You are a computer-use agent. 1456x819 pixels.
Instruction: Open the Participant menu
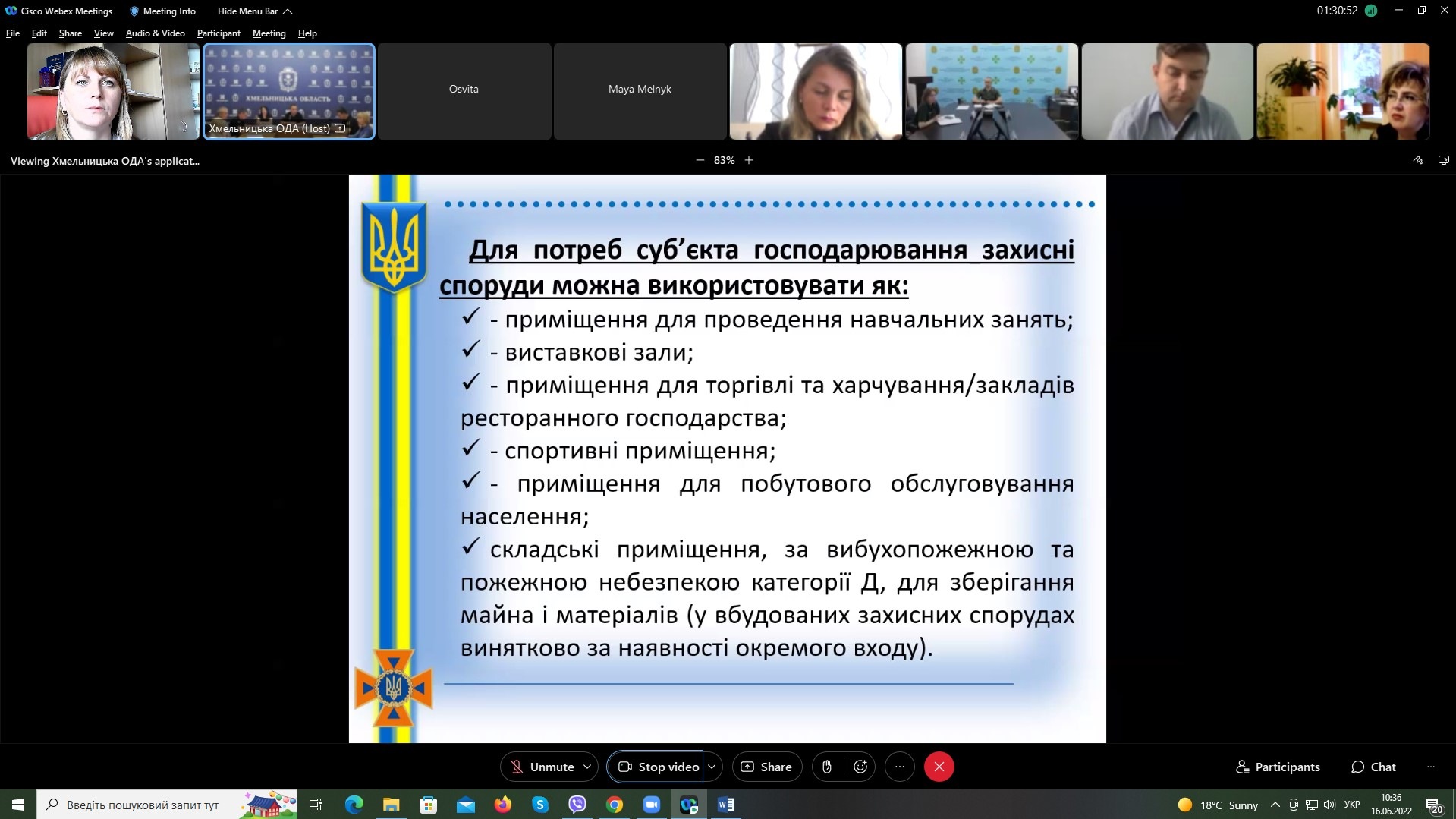[219, 33]
